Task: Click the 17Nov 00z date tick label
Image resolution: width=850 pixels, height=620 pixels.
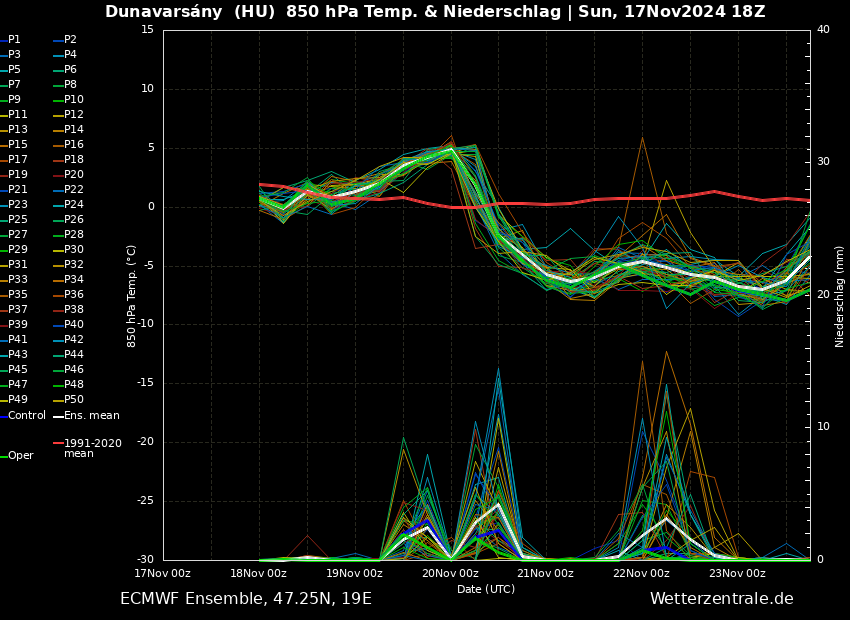Action: pyautogui.click(x=163, y=573)
